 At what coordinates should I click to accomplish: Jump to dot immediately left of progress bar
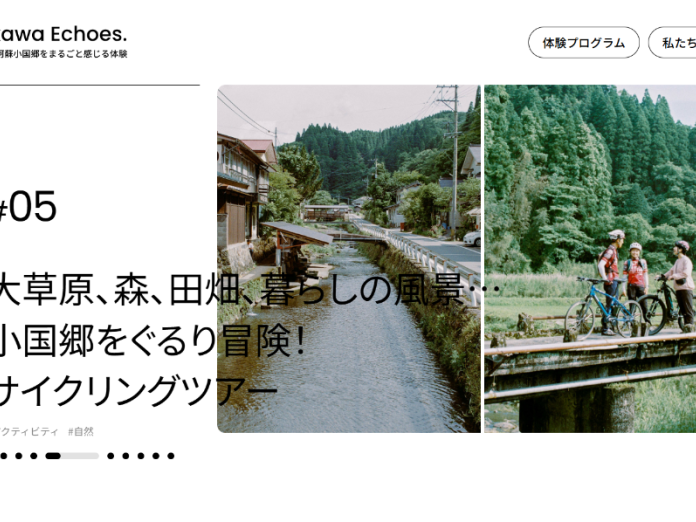point(34,456)
